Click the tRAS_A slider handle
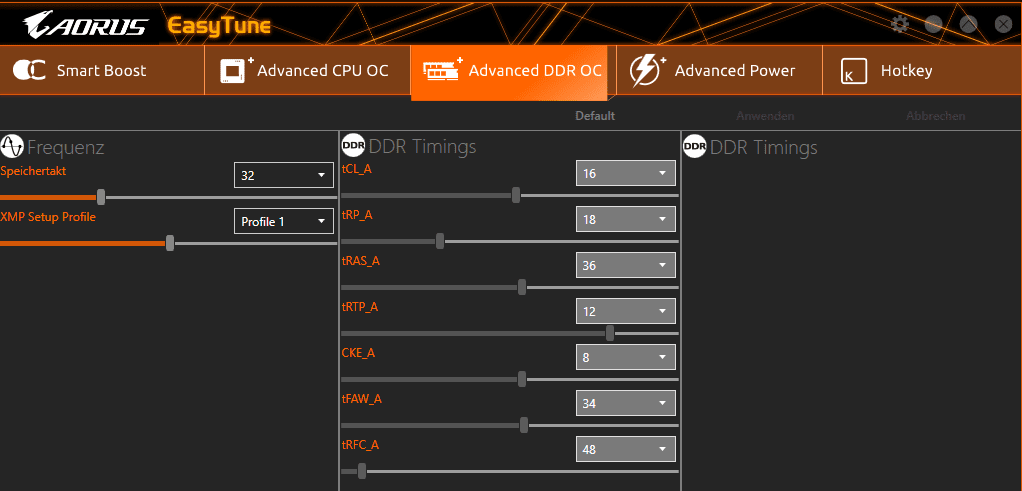This screenshot has height=491, width=1022. 522,287
